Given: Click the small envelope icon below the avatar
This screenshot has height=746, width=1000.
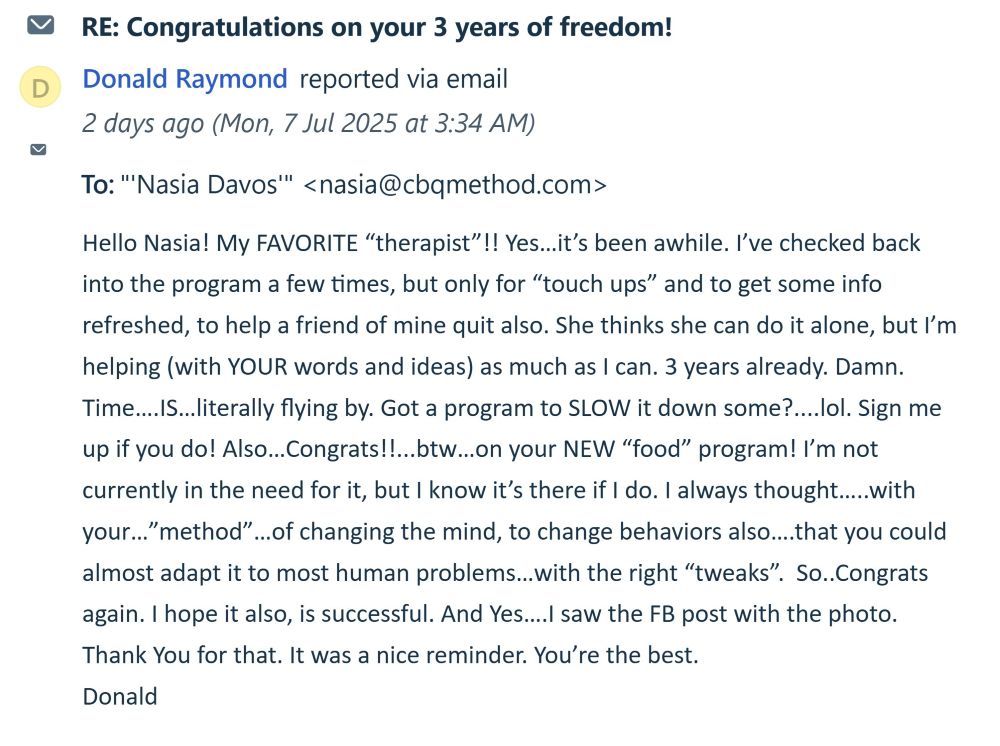Looking at the screenshot, I should pyautogui.click(x=38, y=150).
